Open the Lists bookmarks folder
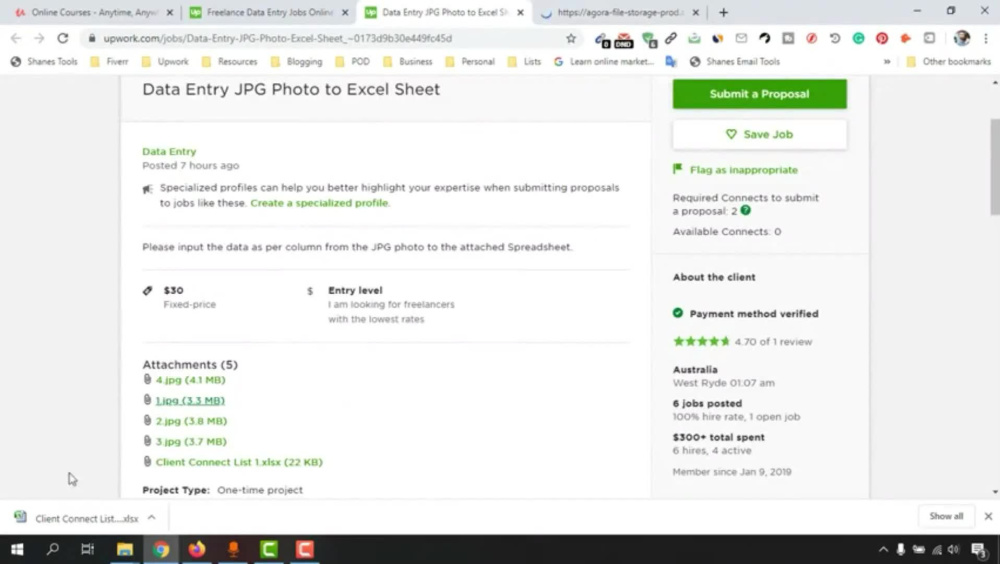This screenshot has height=564, width=1000. coord(524,61)
